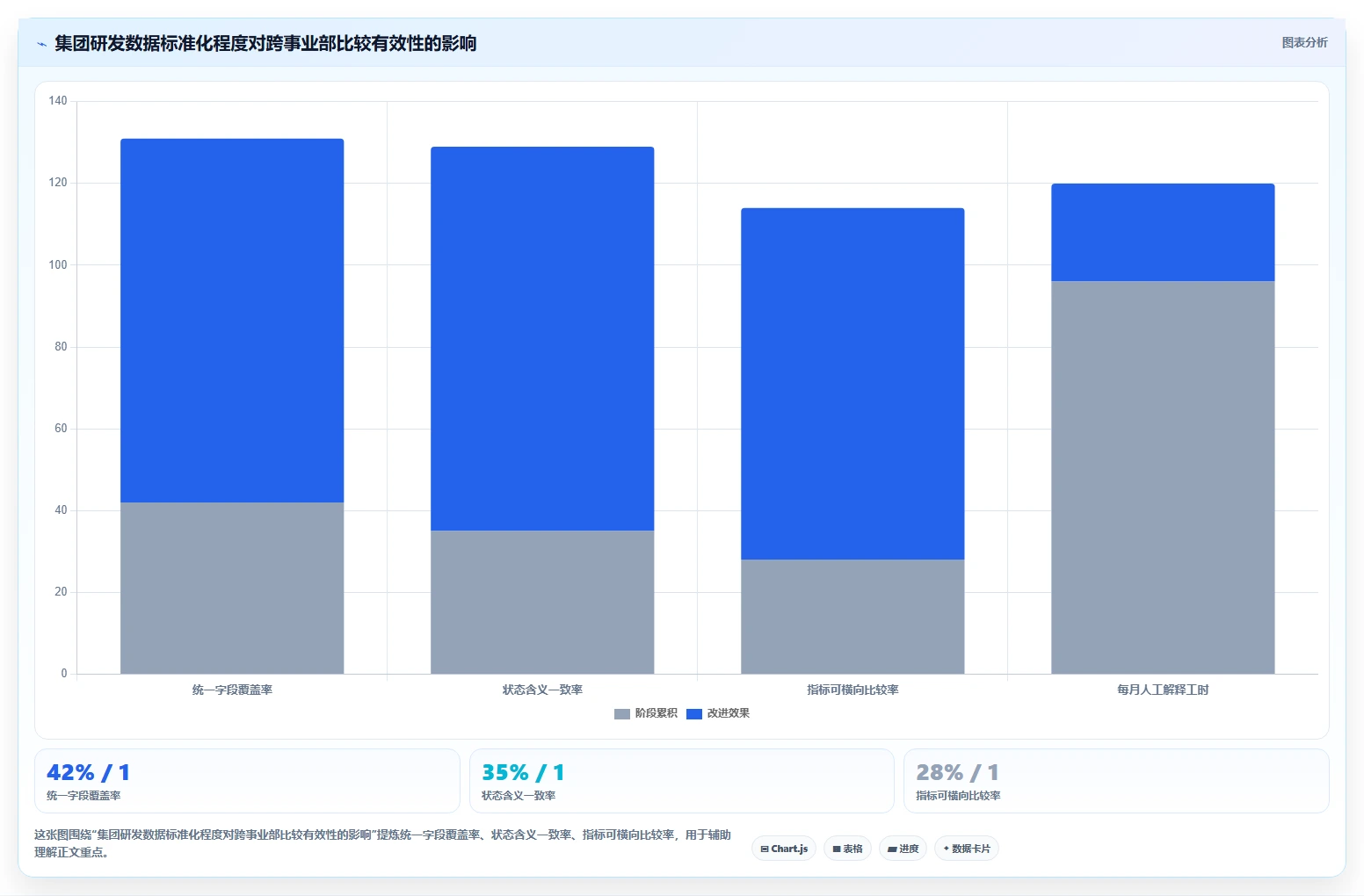Click the 数据卡片 tag
Viewport: 1364px width, 896px height.
(x=967, y=849)
